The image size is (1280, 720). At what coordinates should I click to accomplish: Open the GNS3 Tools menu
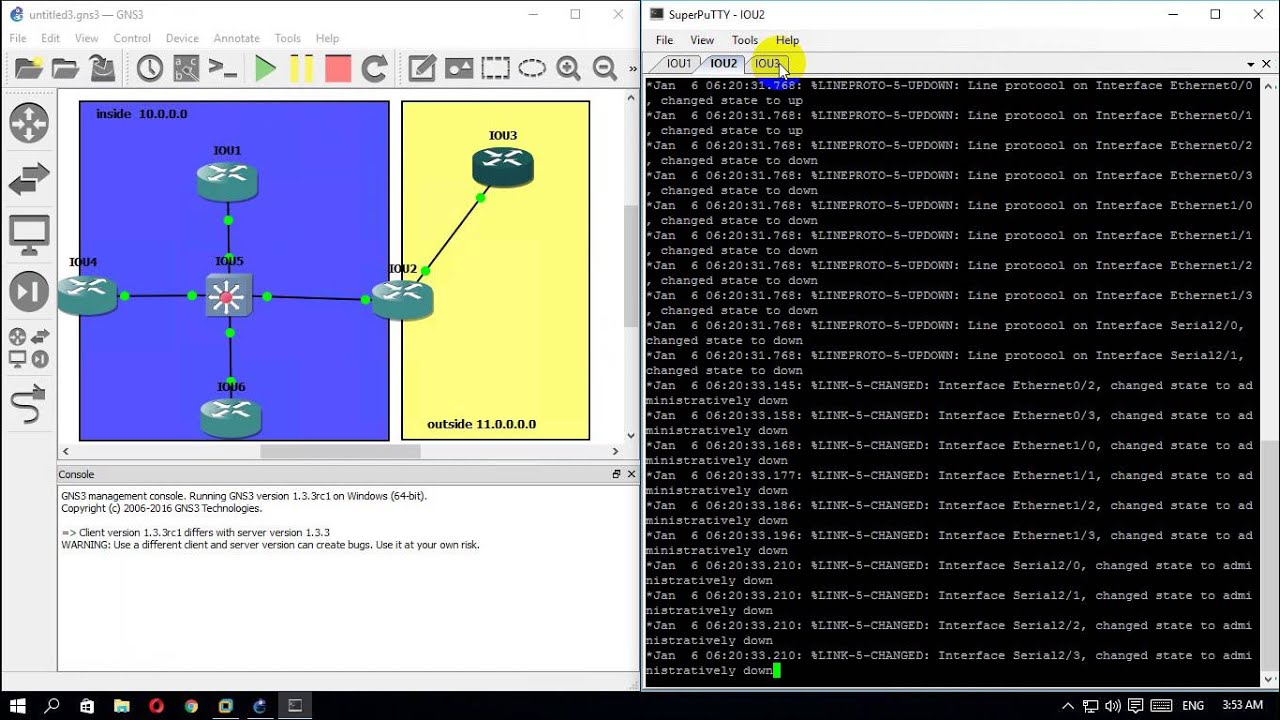(287, 38)
